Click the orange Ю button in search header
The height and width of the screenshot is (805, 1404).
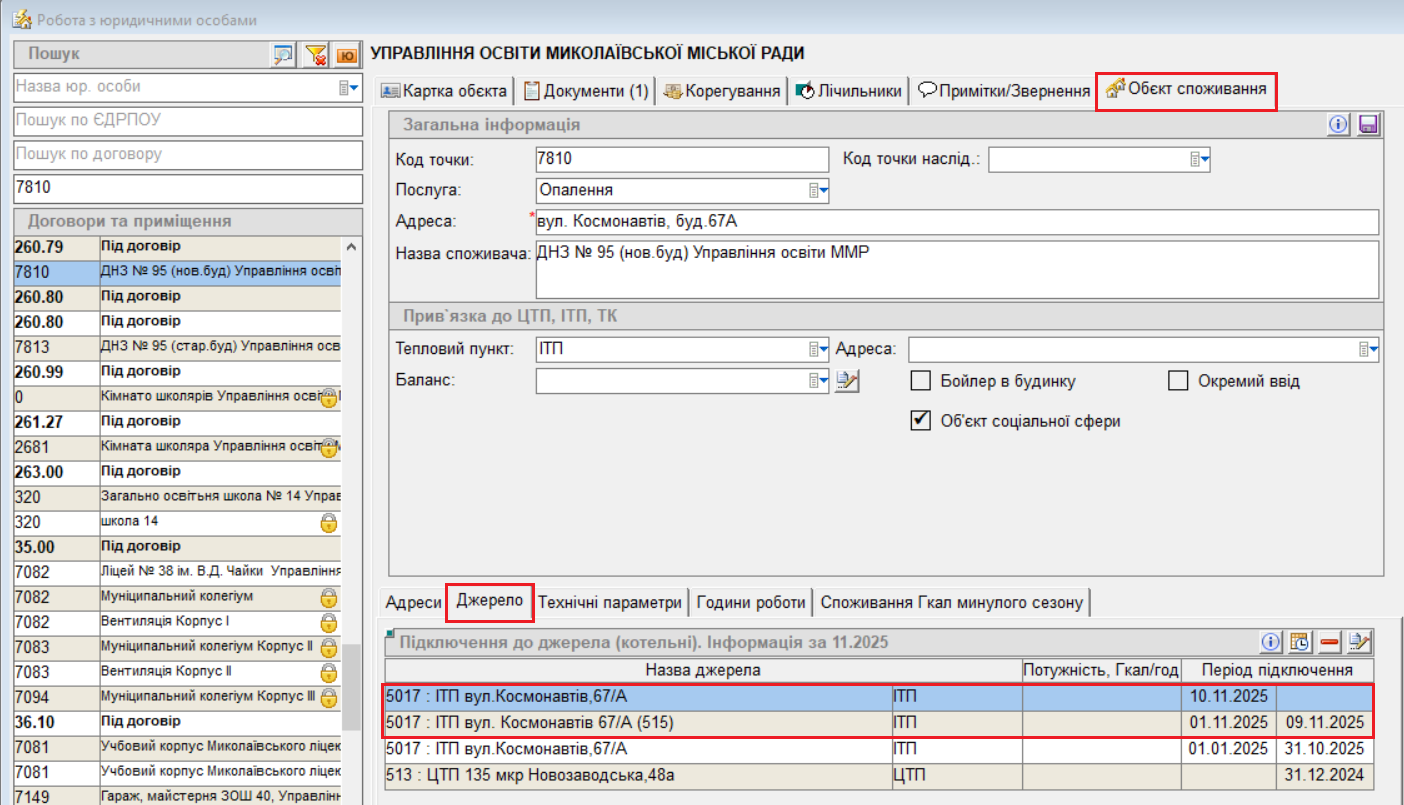pos(347,55)
